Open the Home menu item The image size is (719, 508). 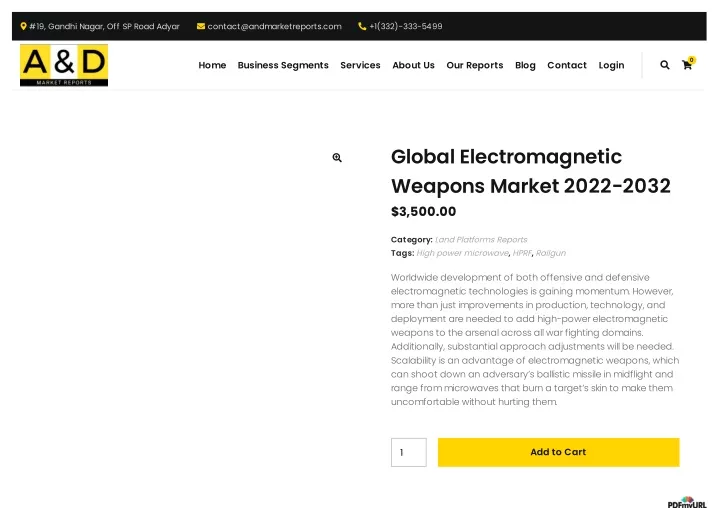point(212,65)
